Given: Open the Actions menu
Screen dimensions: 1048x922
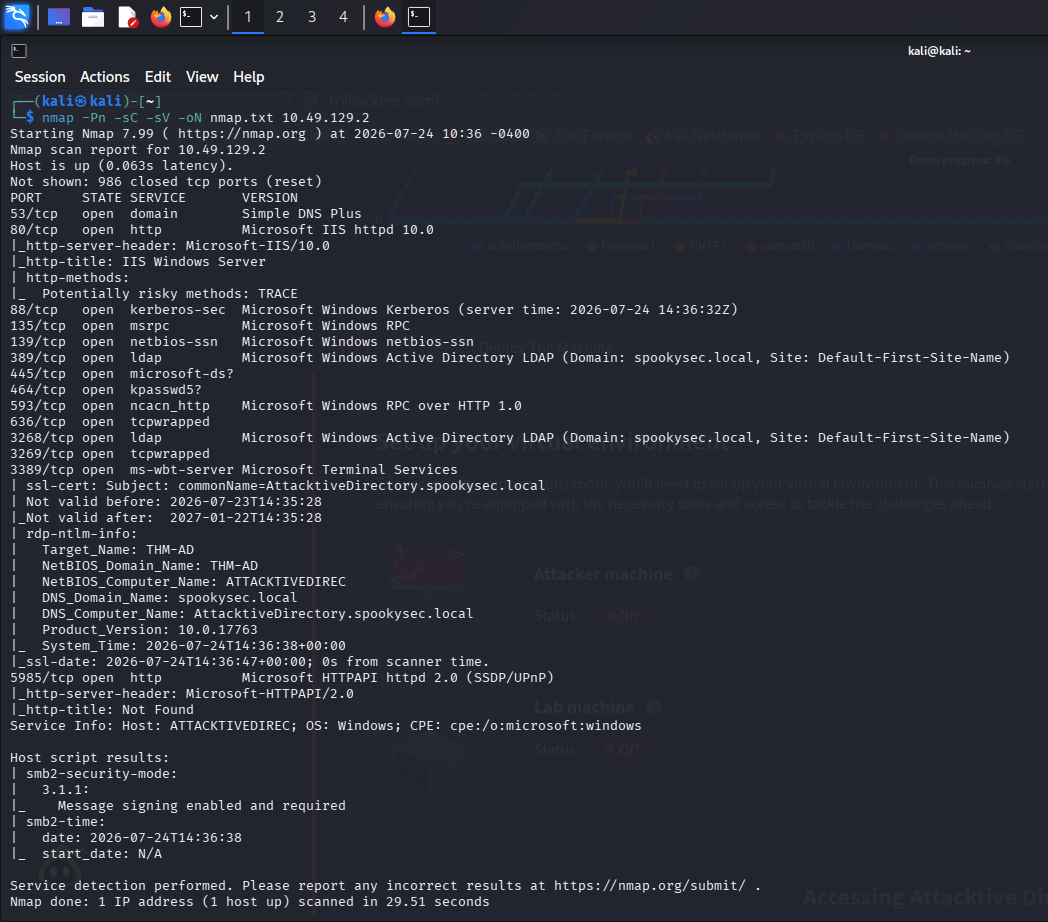Looking at the screenshot, I should tap(105, 77).
